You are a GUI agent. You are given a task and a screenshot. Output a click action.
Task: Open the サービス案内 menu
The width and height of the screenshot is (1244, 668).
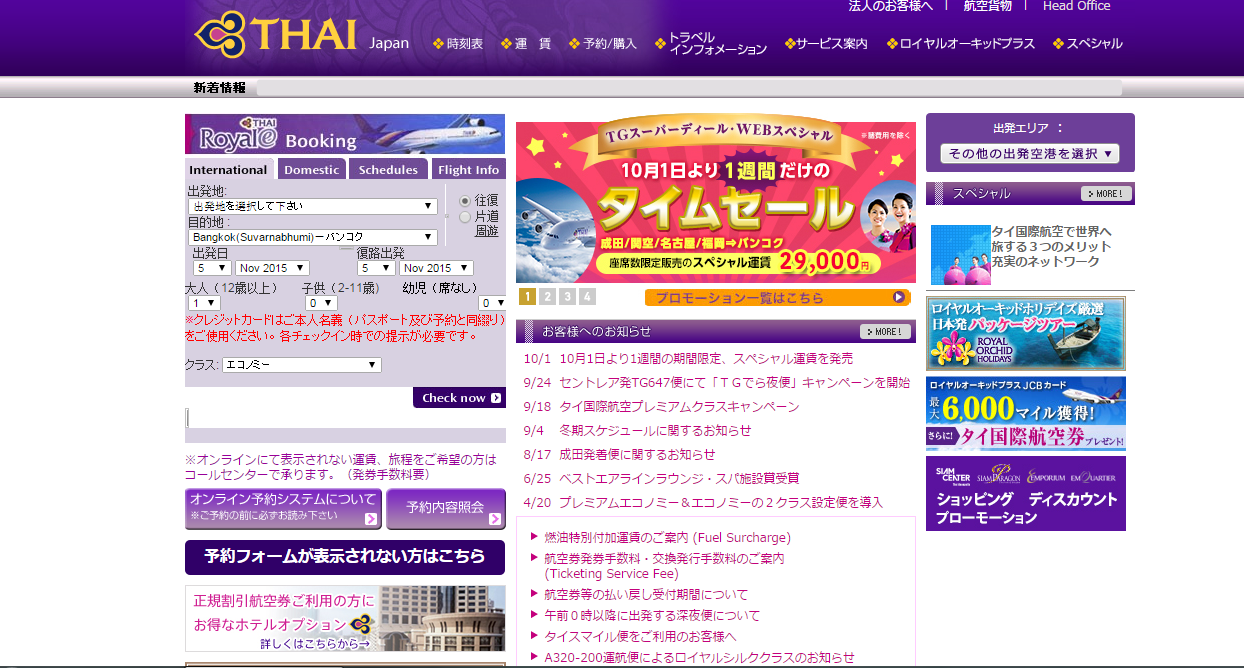tap(827, 44)
